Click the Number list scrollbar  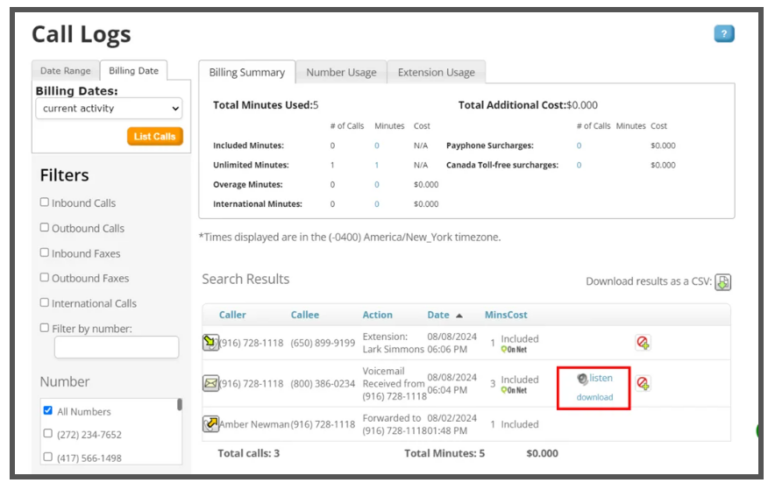180,405
